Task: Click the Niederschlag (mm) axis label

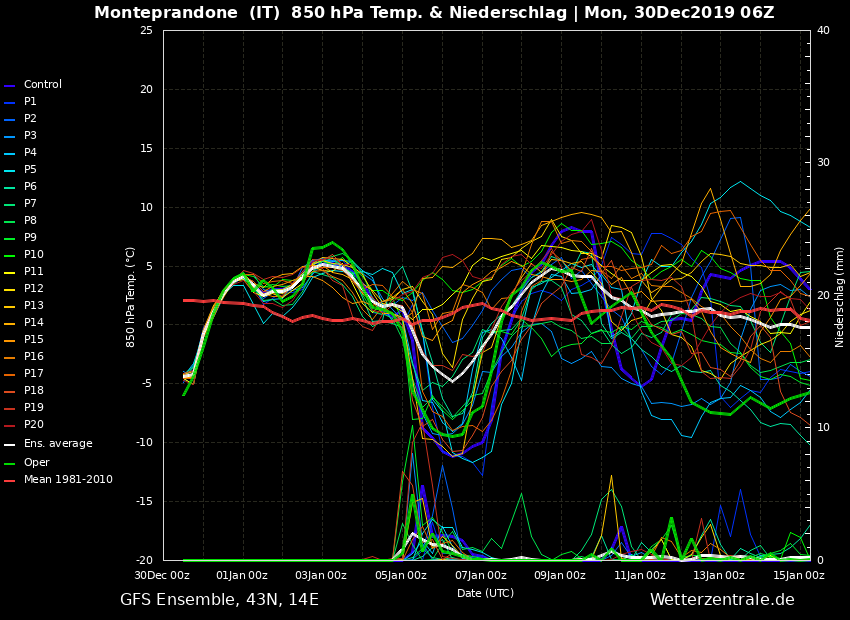Action: (840, 297)
